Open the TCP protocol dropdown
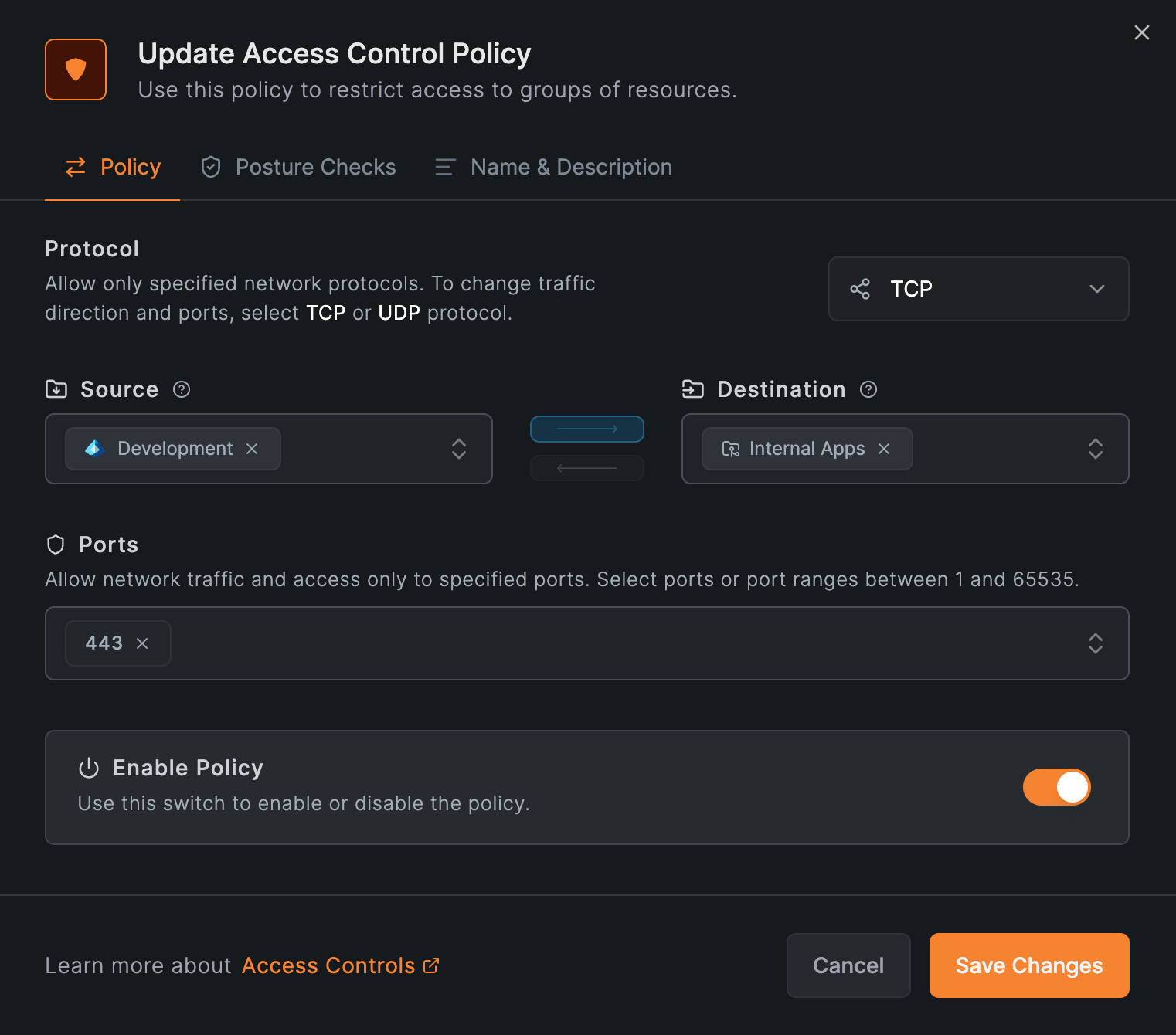The height and width of the screenshot is (1035, 1176). coord(979,289)
